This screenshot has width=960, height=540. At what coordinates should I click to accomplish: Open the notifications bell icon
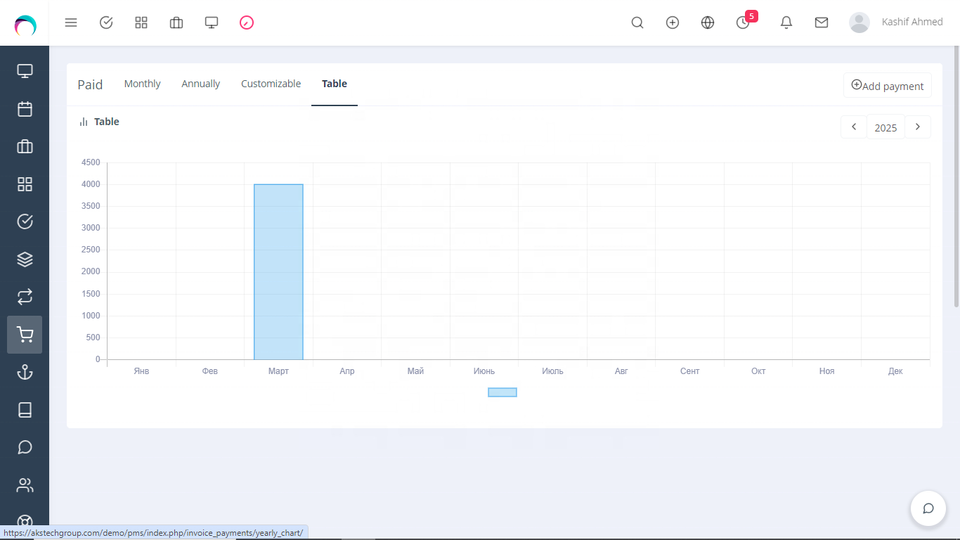click(786, 22)
